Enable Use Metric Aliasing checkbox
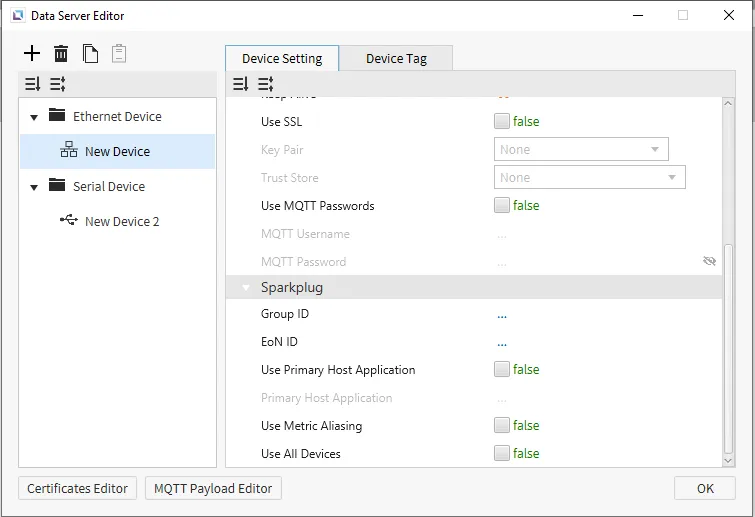This screenshot has height=517, width=755. coord(502,426)
